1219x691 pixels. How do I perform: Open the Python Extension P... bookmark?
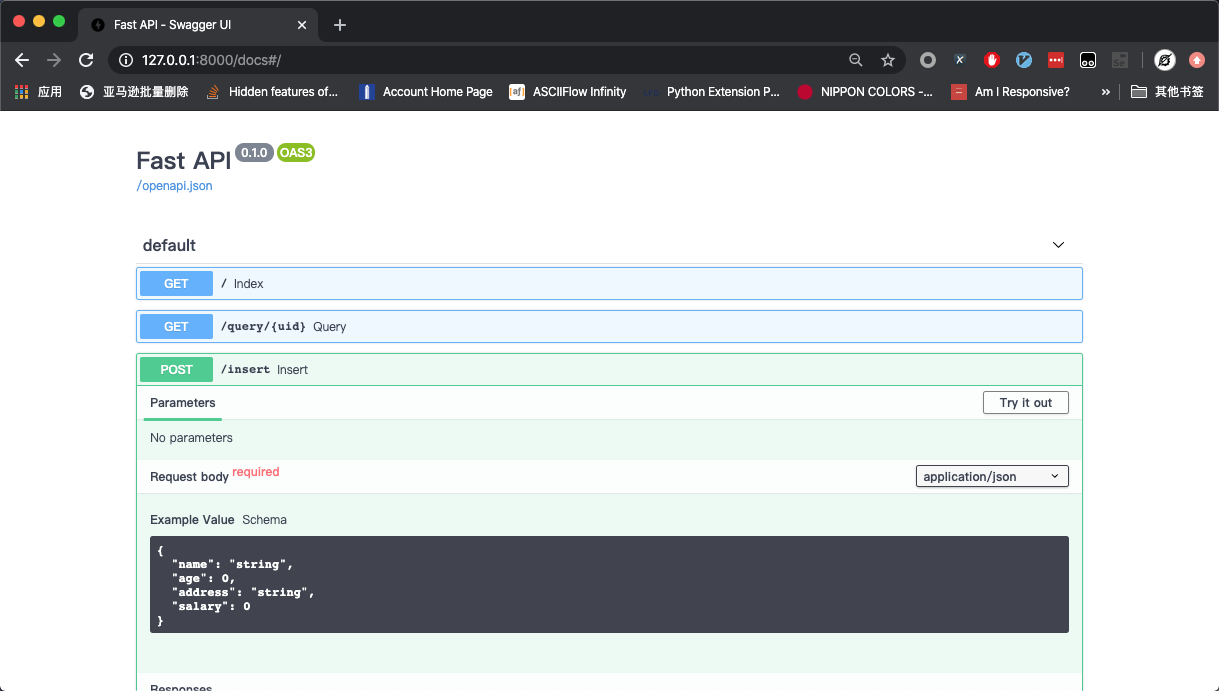pos(711,92)
